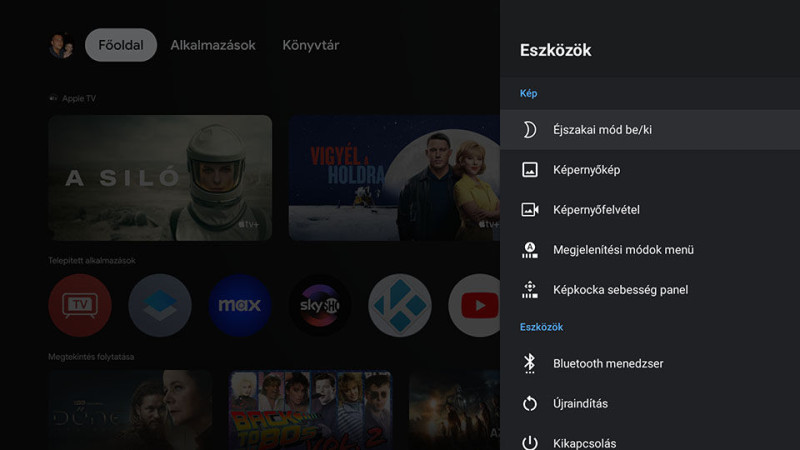Click the Bluetooth menedzser icon
The image size is (800, 450).
click(530, 364)
